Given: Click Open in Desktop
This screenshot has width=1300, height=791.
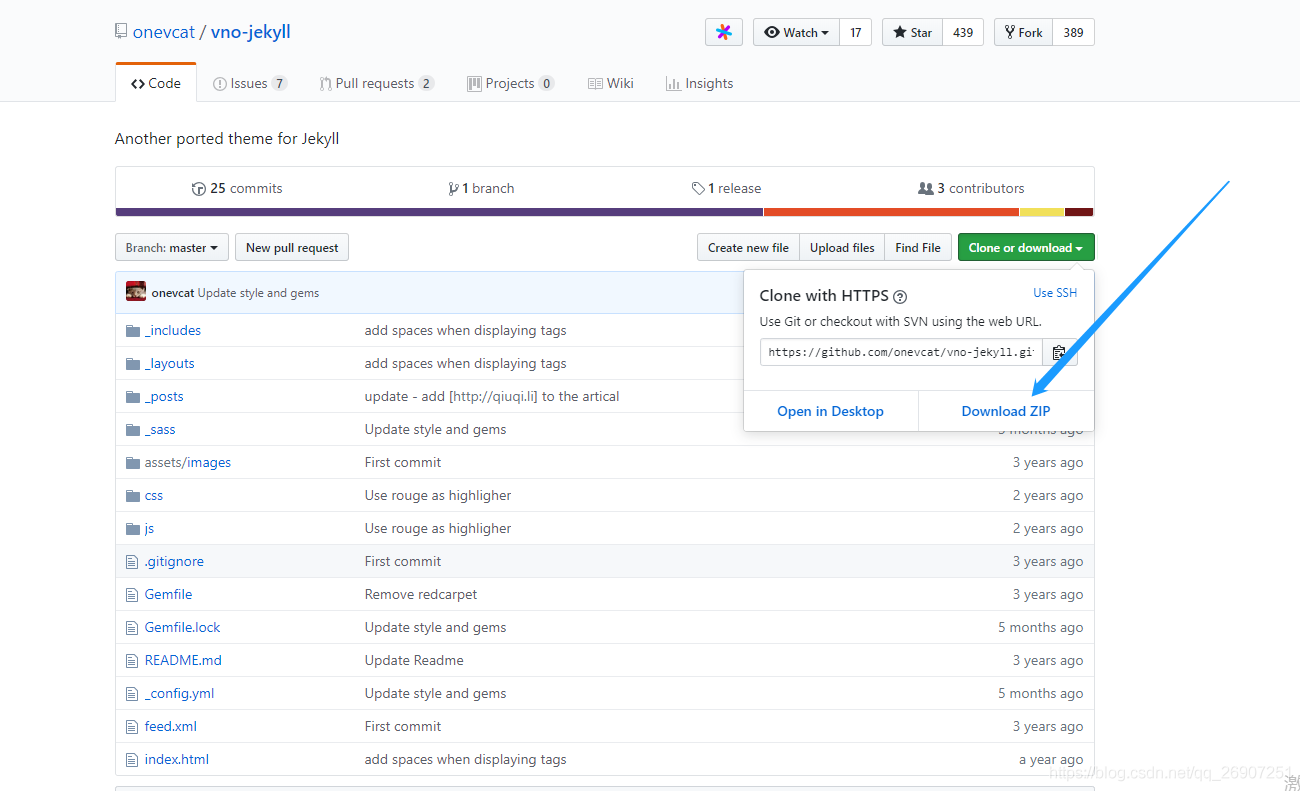Looking at the screenshot, I should click(831, 411).
